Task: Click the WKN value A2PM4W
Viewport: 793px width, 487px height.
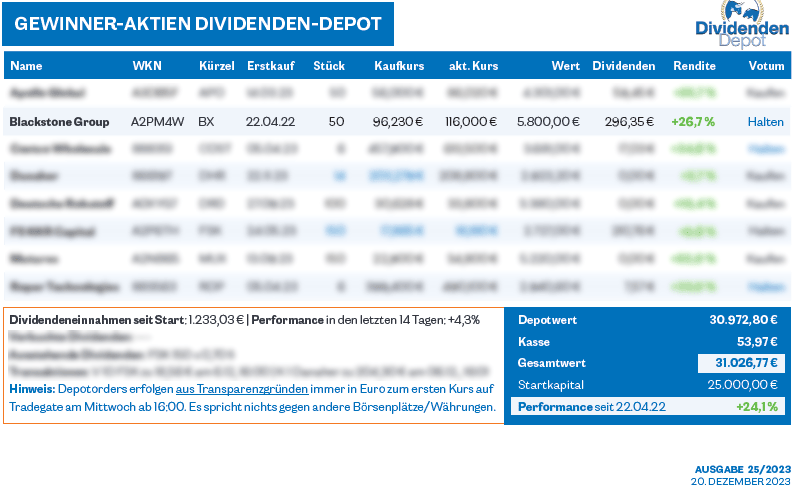Action: click(x=157, y=122)
